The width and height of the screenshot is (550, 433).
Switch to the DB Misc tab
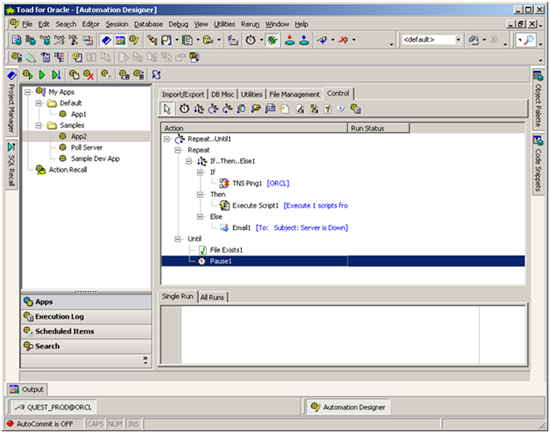coord(222,94)
